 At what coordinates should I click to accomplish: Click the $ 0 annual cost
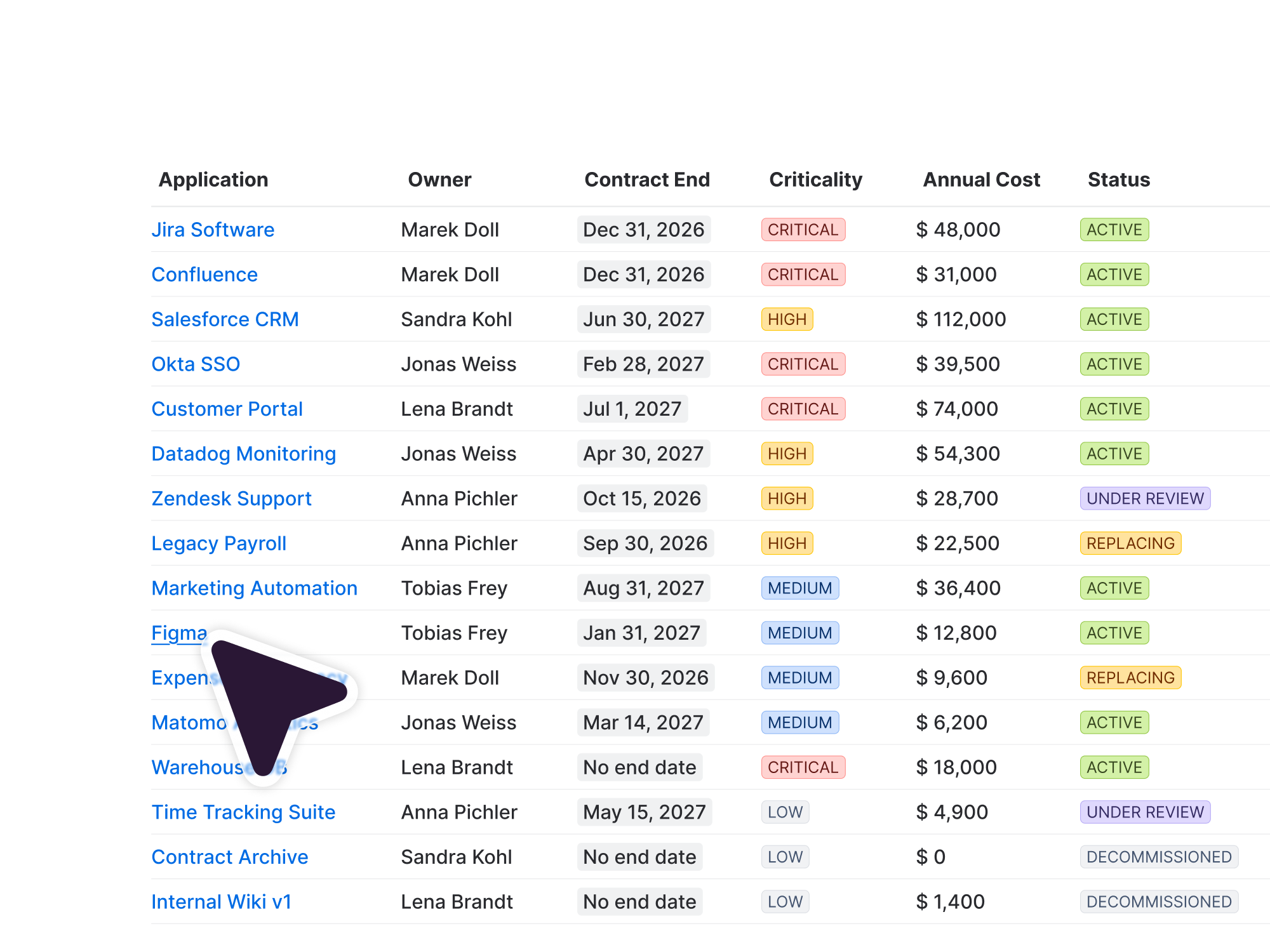click(x=931, y=857)
